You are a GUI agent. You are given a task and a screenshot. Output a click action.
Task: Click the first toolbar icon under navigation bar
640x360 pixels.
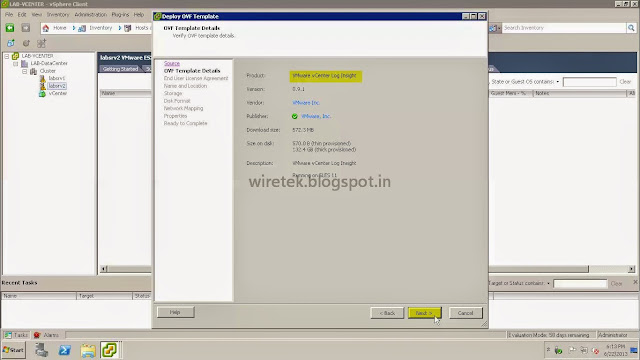11,43
